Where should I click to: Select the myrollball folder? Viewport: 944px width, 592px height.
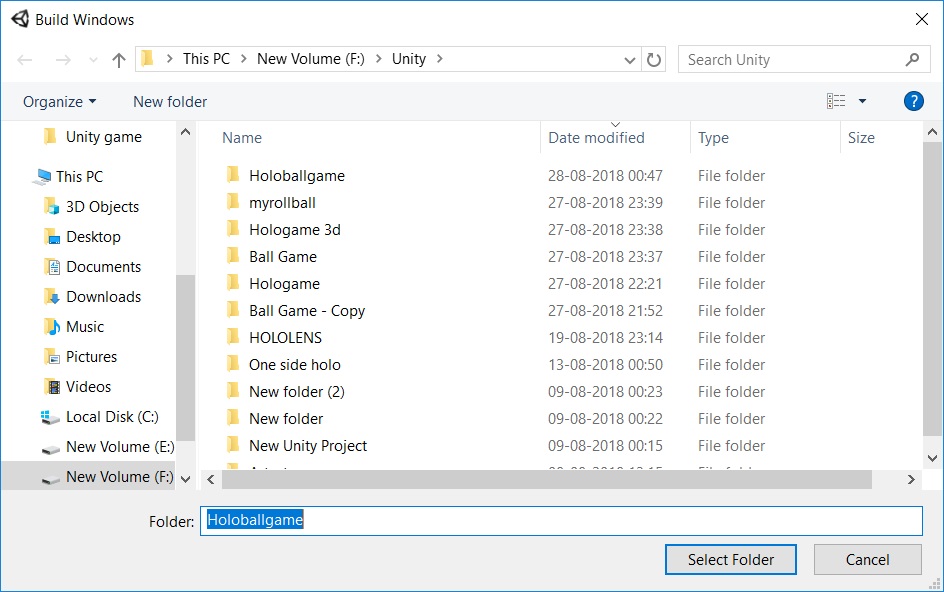(x=282, y=203)
